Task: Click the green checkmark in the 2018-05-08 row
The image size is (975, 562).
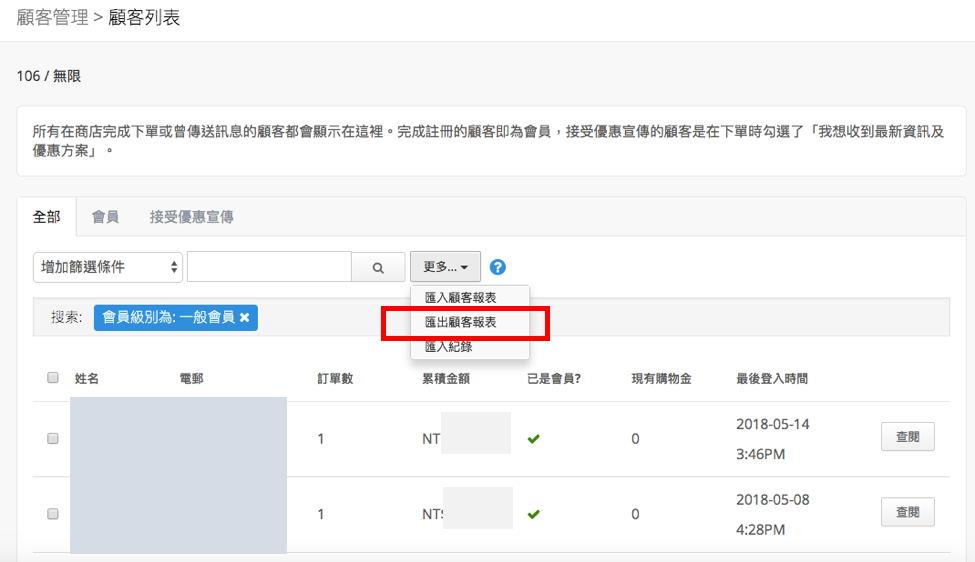Action: (533, 514)
